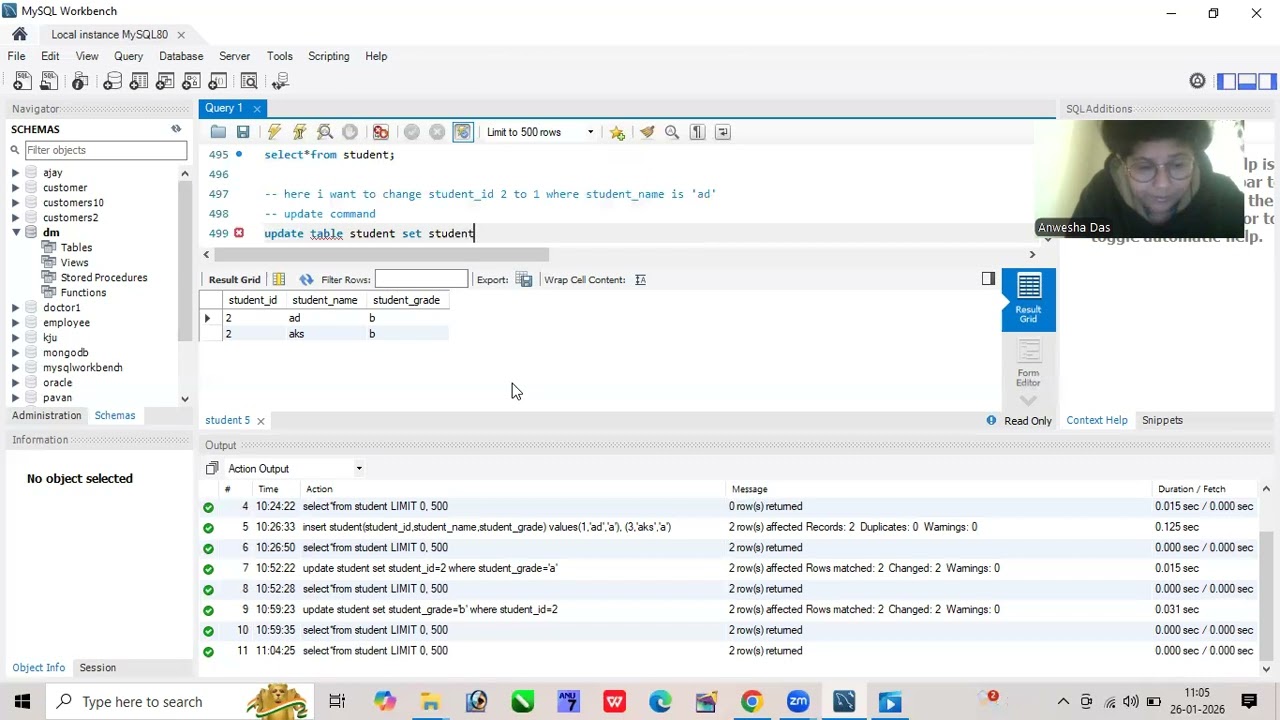Refresh the result grid data
The image size is (1280, 720).
pos(306,280)
